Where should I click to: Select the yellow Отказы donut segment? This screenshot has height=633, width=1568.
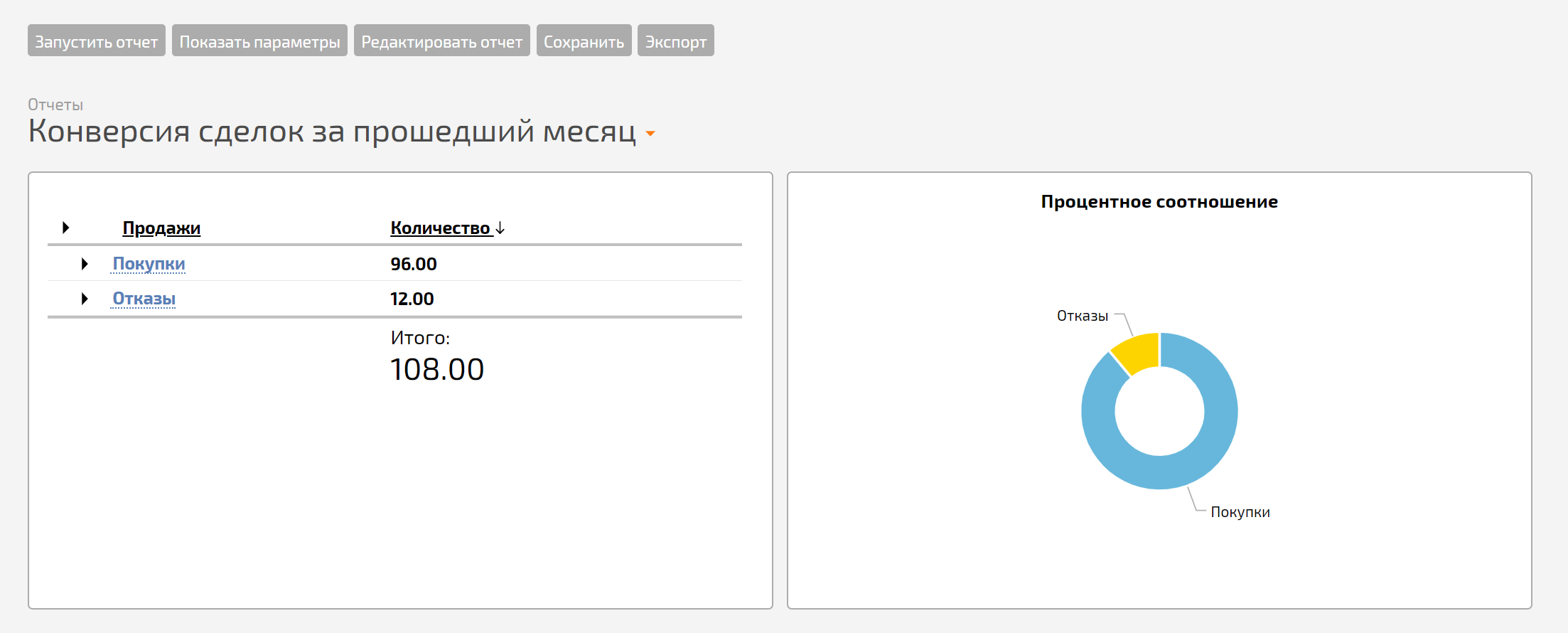tap(1140, 351)
